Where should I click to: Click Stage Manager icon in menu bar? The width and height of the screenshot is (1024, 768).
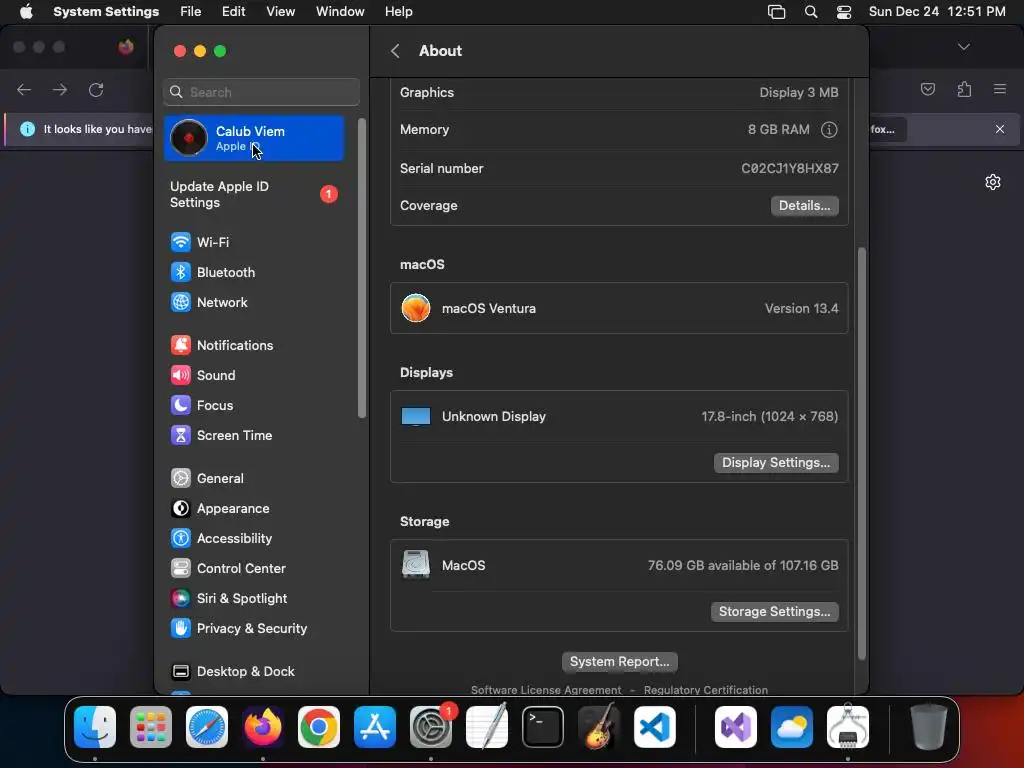[776, 12]
